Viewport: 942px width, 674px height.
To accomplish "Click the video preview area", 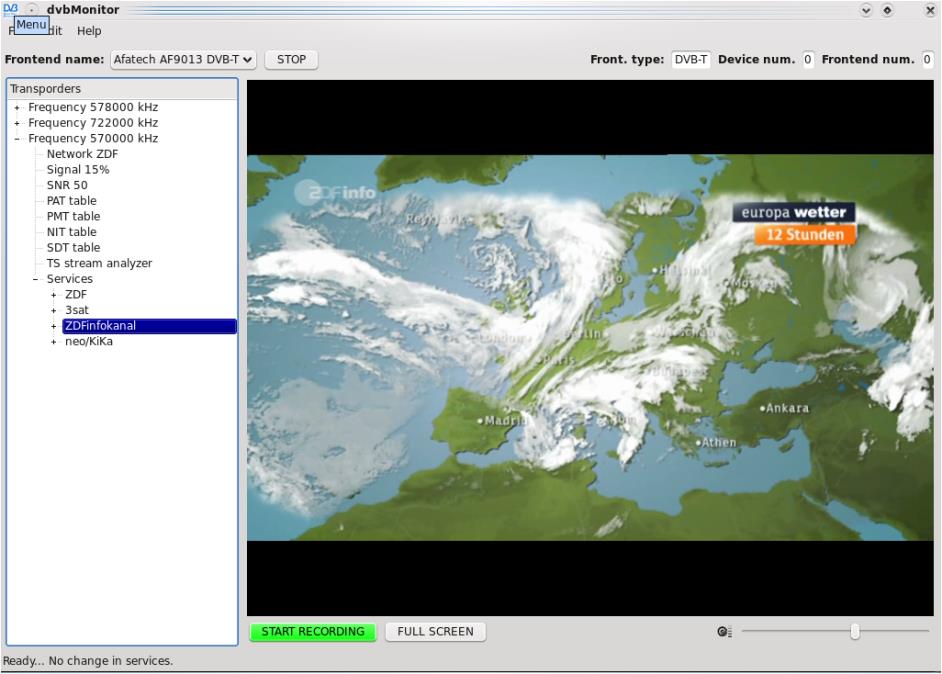I will [590, 348].
